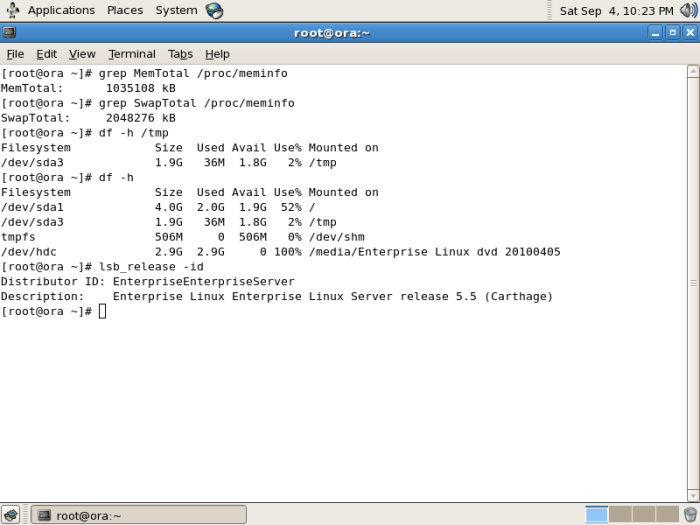Click the scrollbar up arrow in the terminal
Viewport: 700px width, 525px height.
[x=693, y=71]
